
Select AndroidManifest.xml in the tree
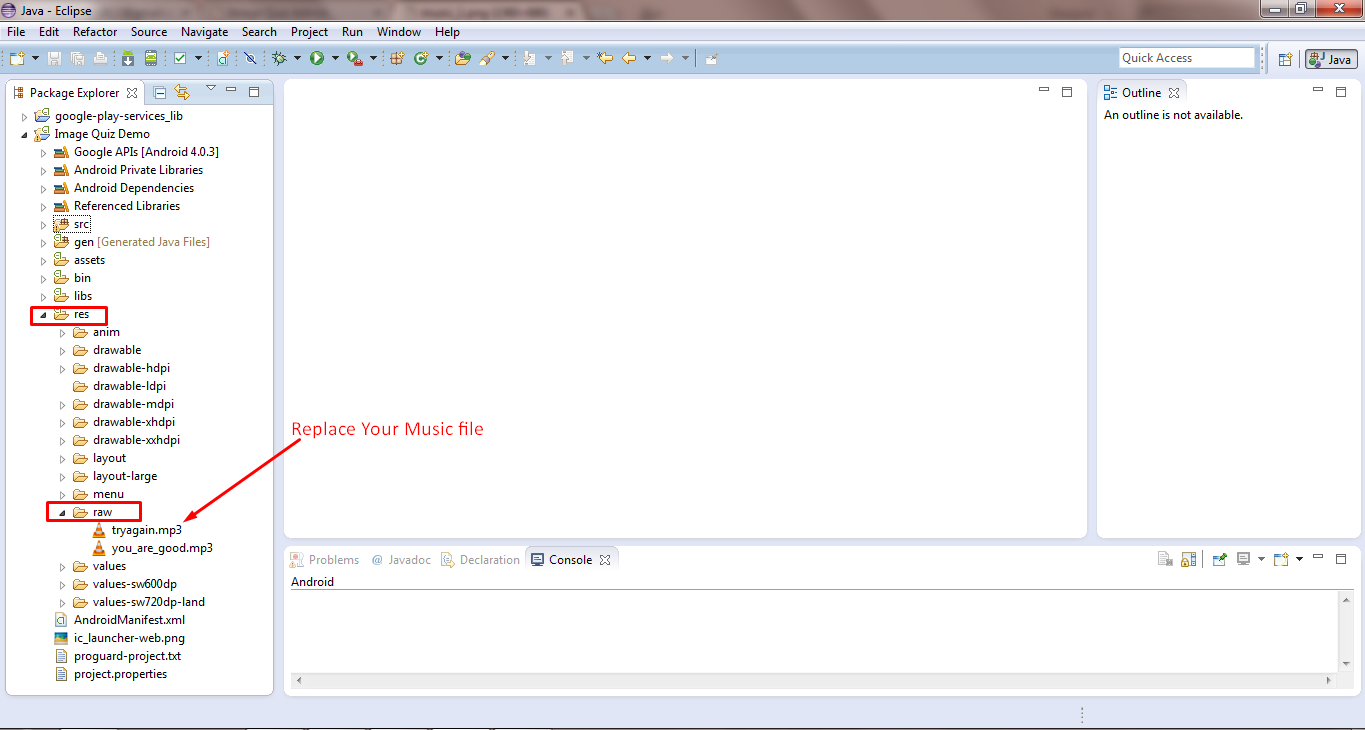click(x=129, y=620)
